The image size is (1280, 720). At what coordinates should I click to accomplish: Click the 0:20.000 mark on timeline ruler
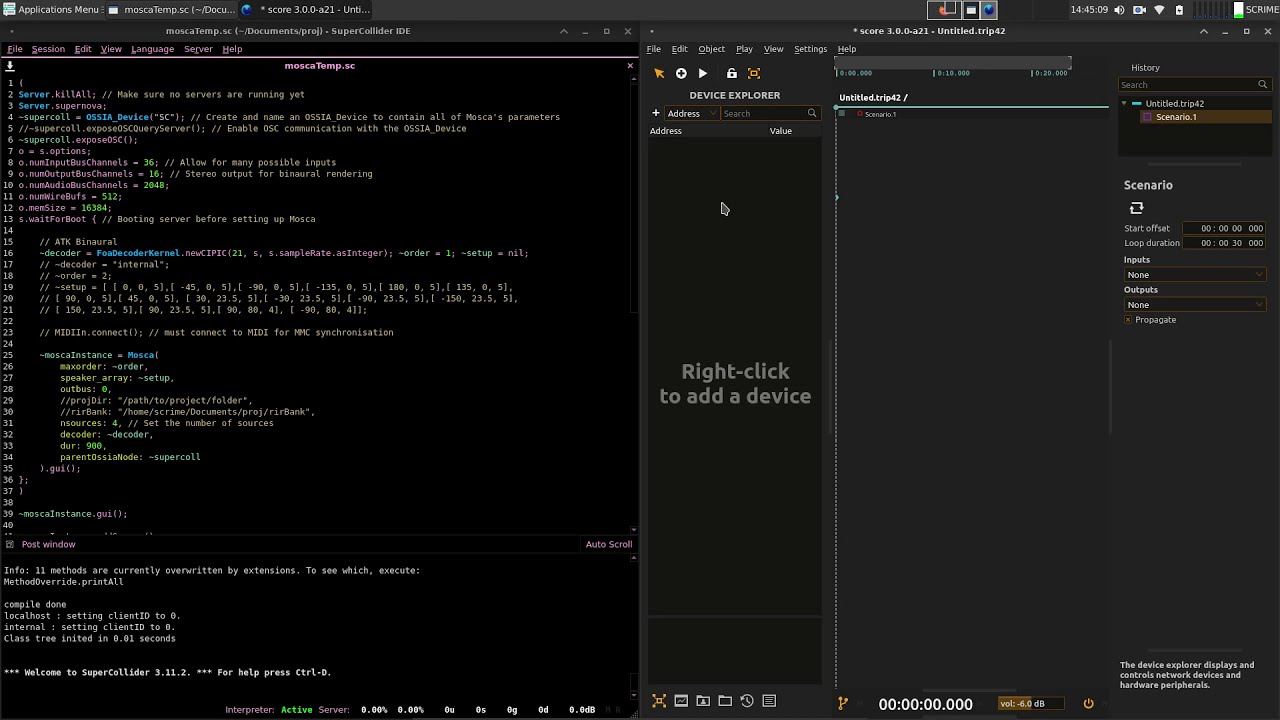(1050, 73)
